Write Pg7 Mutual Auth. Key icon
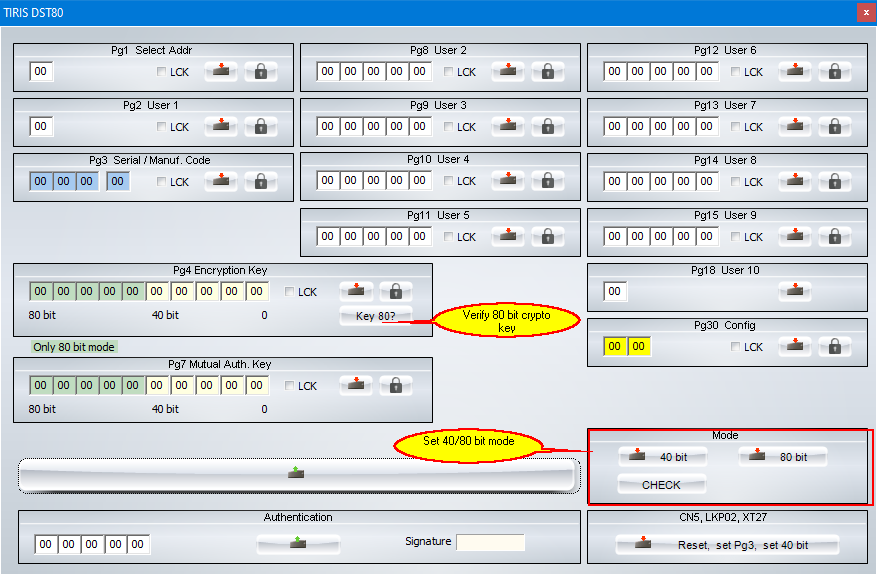 coord(356,385)
